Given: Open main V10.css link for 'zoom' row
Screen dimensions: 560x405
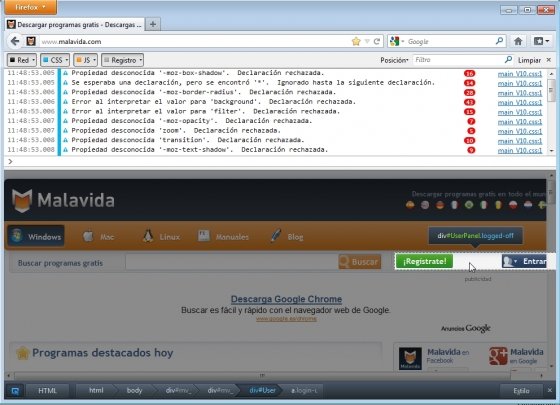Looking at the screenshot, I should coord(520,131).
